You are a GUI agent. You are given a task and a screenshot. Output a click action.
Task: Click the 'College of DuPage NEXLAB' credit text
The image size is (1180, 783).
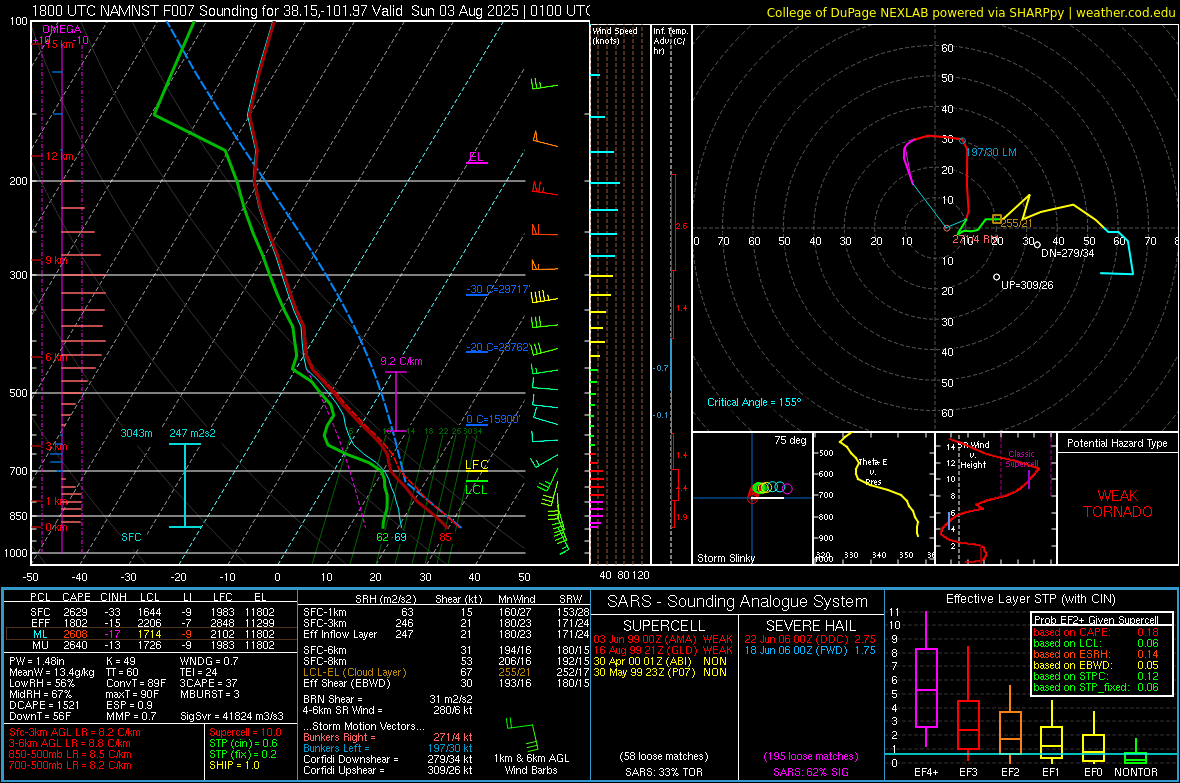point(970,12)
